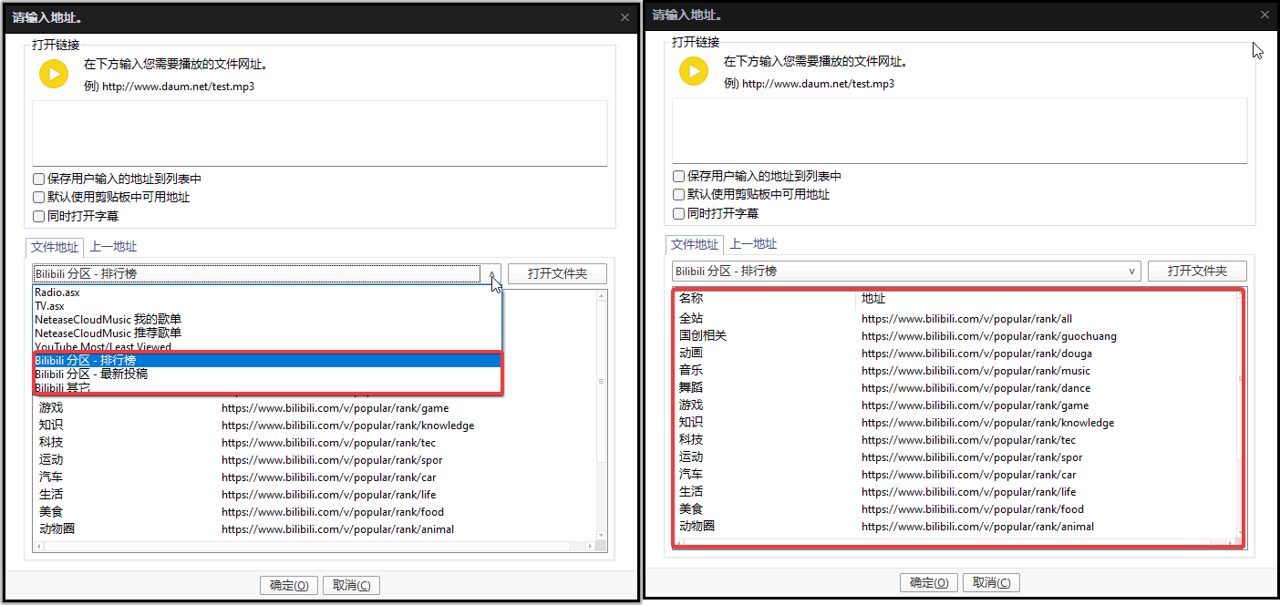This screenshot has width=1280, height=605.
Task: Pick YouTube Most/Least Viewed option
Action: (267, 347)
